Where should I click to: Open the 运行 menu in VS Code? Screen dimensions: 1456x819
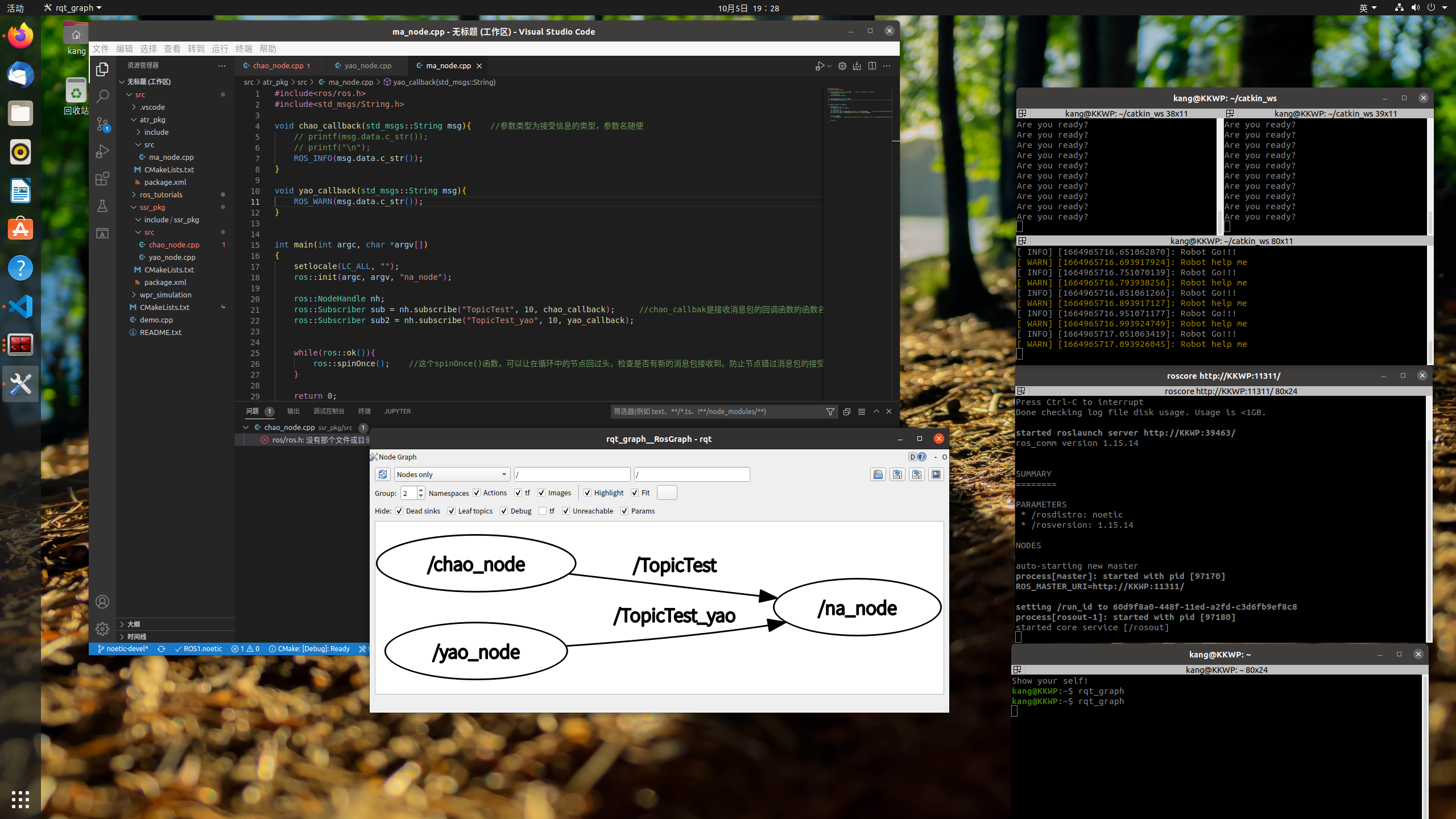click(220, 49)
